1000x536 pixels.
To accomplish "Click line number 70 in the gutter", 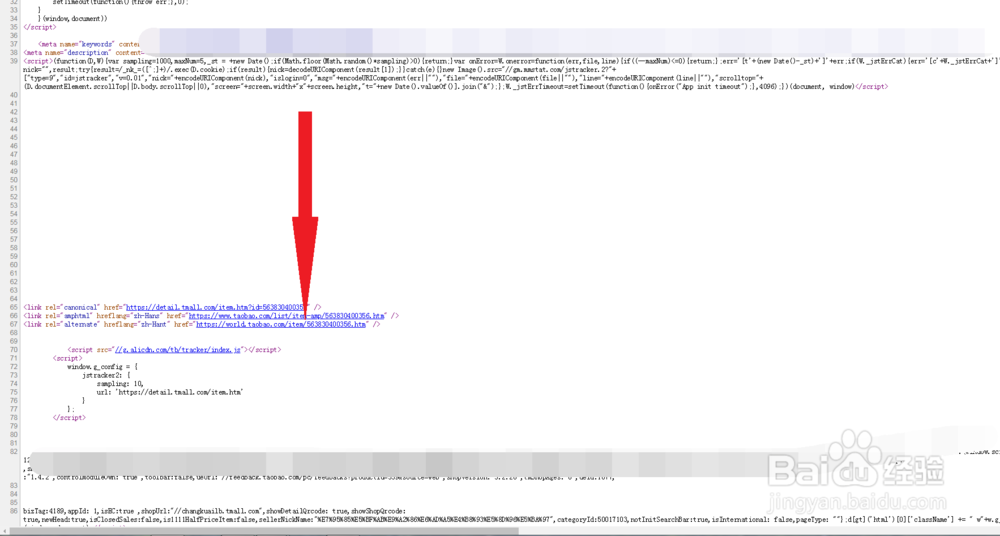I will (14, 350).
